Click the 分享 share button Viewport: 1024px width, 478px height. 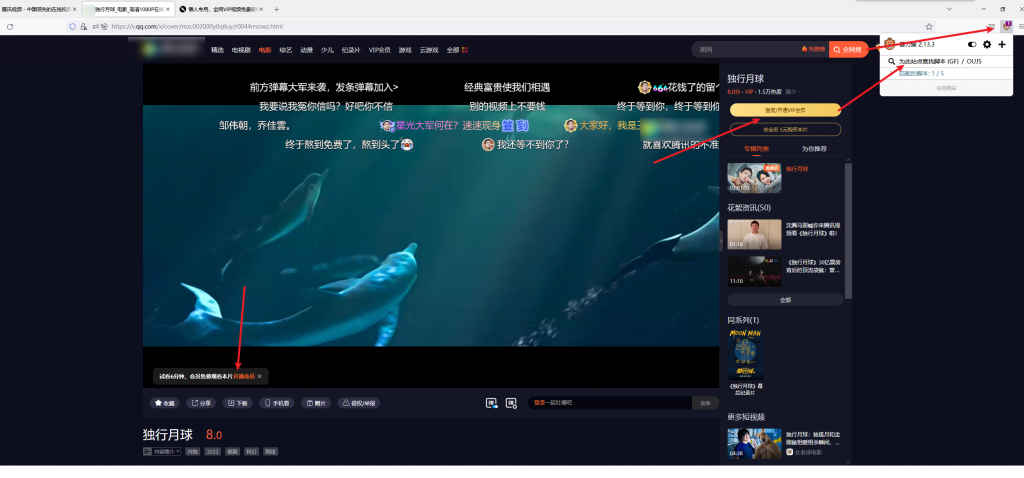point(201,403)
